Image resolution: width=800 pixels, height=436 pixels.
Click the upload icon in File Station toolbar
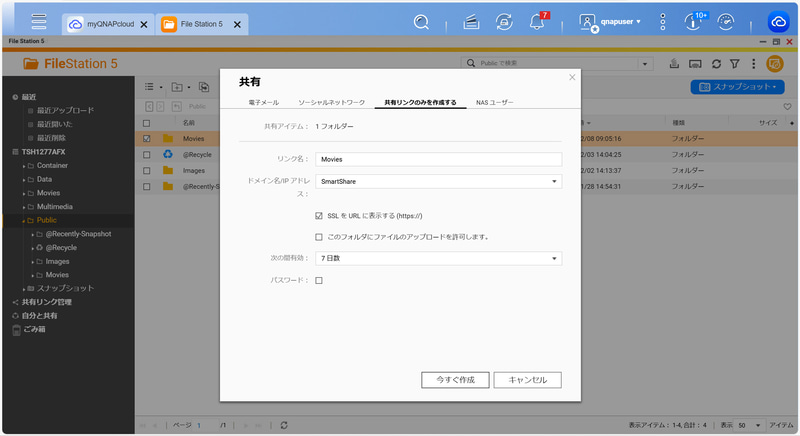674,64
